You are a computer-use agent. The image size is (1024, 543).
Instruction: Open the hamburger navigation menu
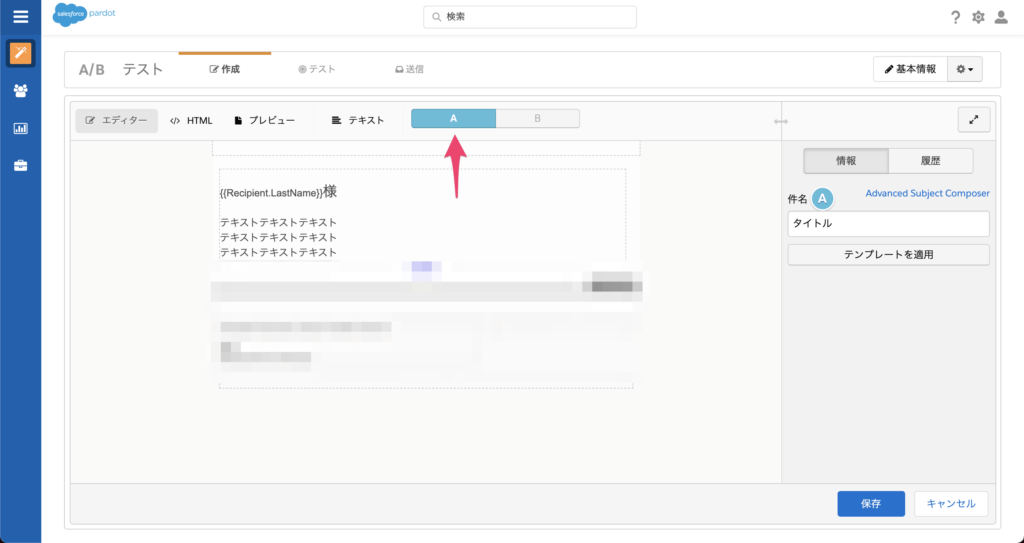pos(20,16)
